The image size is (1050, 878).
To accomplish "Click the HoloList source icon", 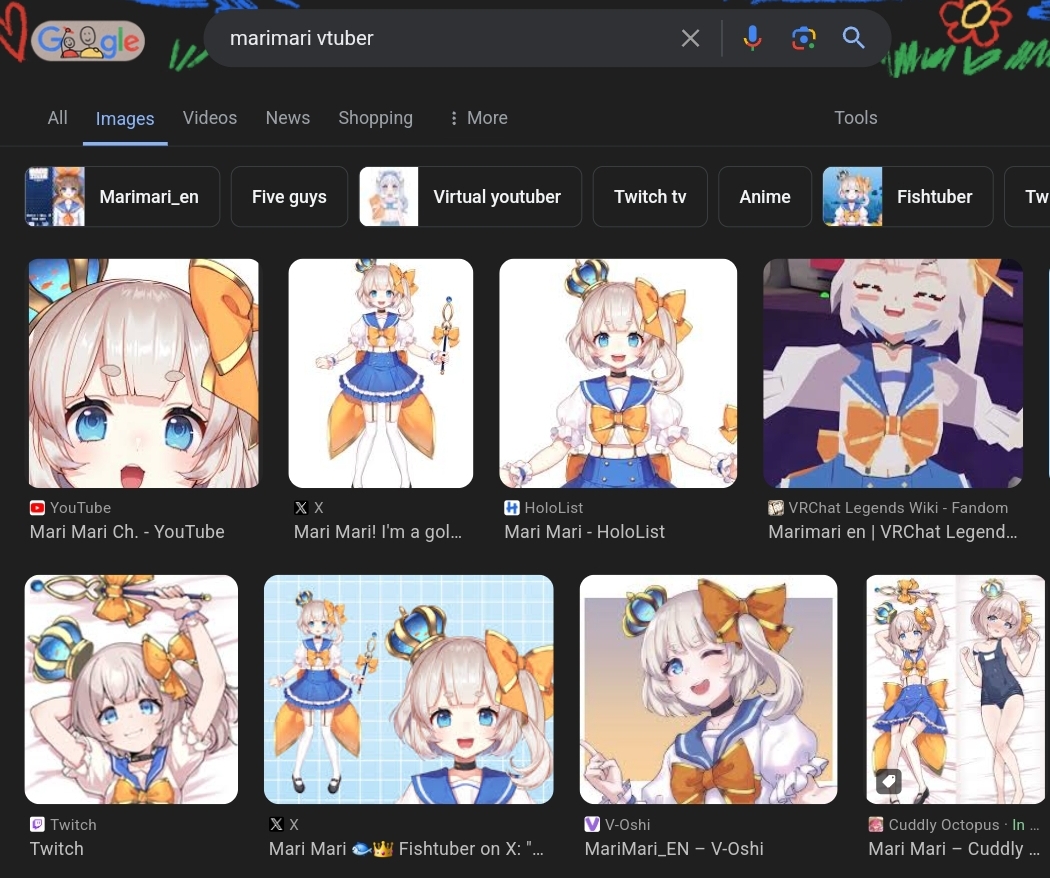I will tap(512, 508).
